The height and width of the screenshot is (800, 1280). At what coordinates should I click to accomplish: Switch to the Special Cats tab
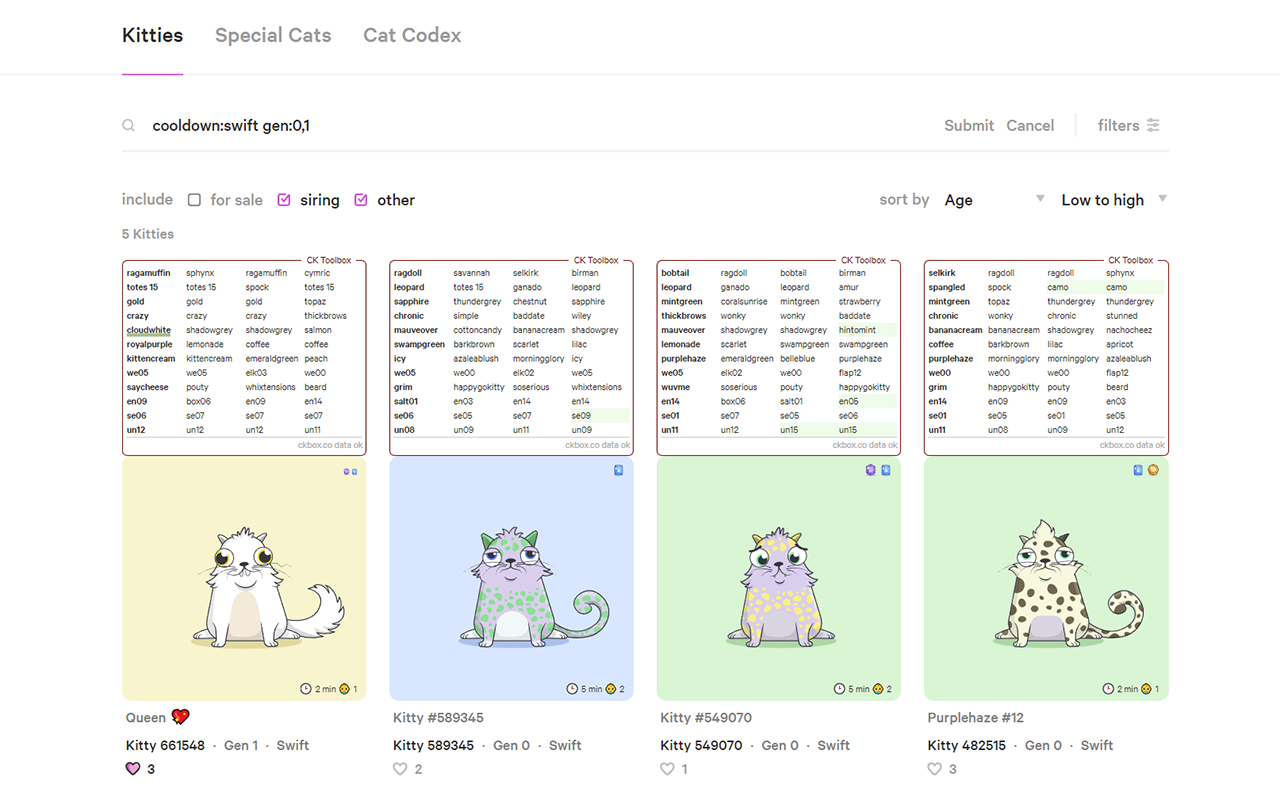[273, 36]
